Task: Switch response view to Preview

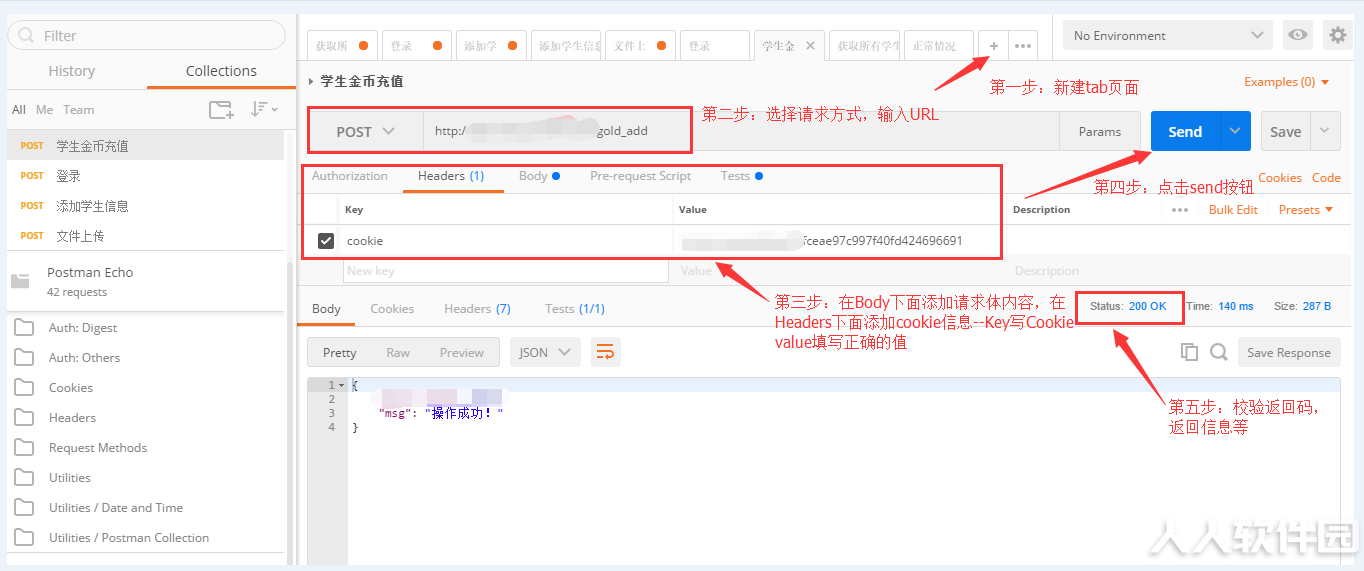Action: [x=462, y=352]
